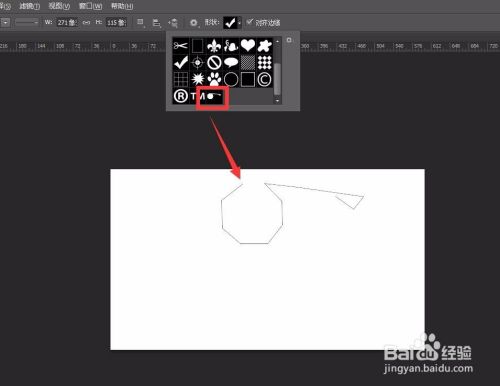500x386 pixels.
Task: Select the starburst custom shape
Action: click(197, 79)
